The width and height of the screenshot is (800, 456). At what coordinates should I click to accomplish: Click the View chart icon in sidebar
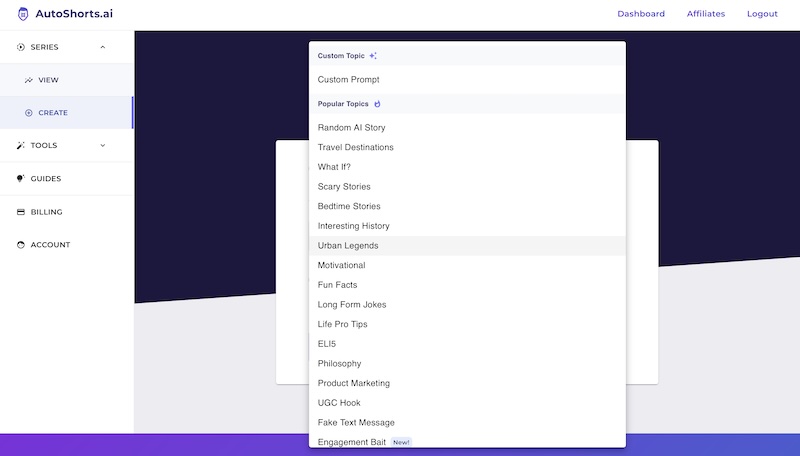pyautogui.click(x=29, y=80)
